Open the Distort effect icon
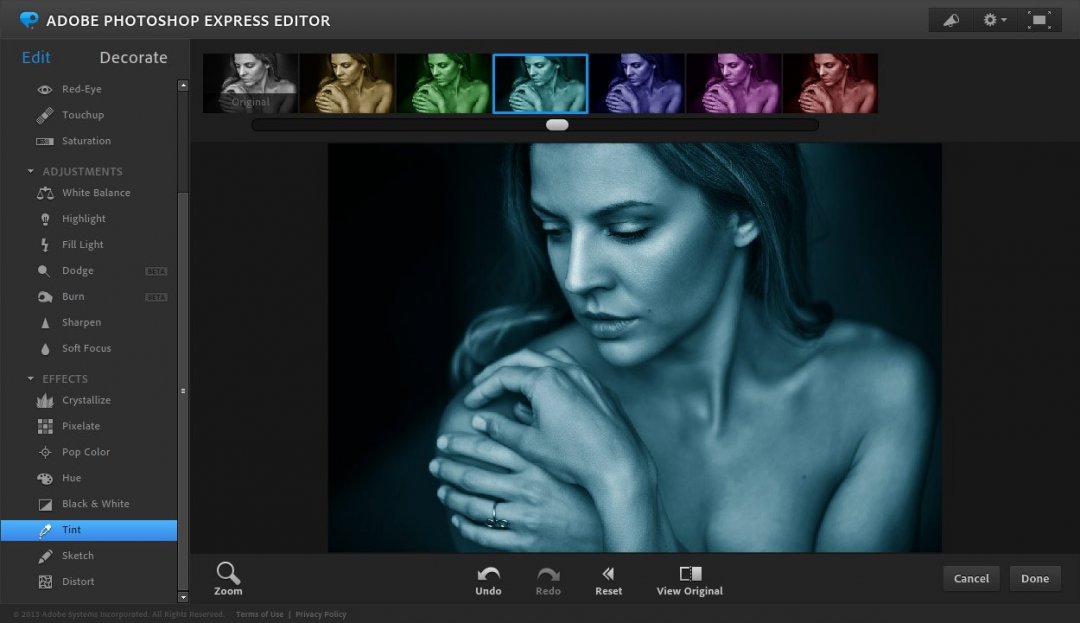 click(x=45, y=582)
